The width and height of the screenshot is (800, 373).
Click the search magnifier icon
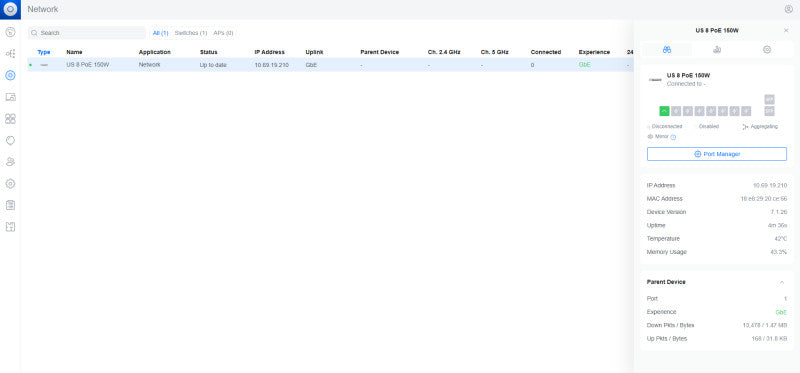pos(34,33)
